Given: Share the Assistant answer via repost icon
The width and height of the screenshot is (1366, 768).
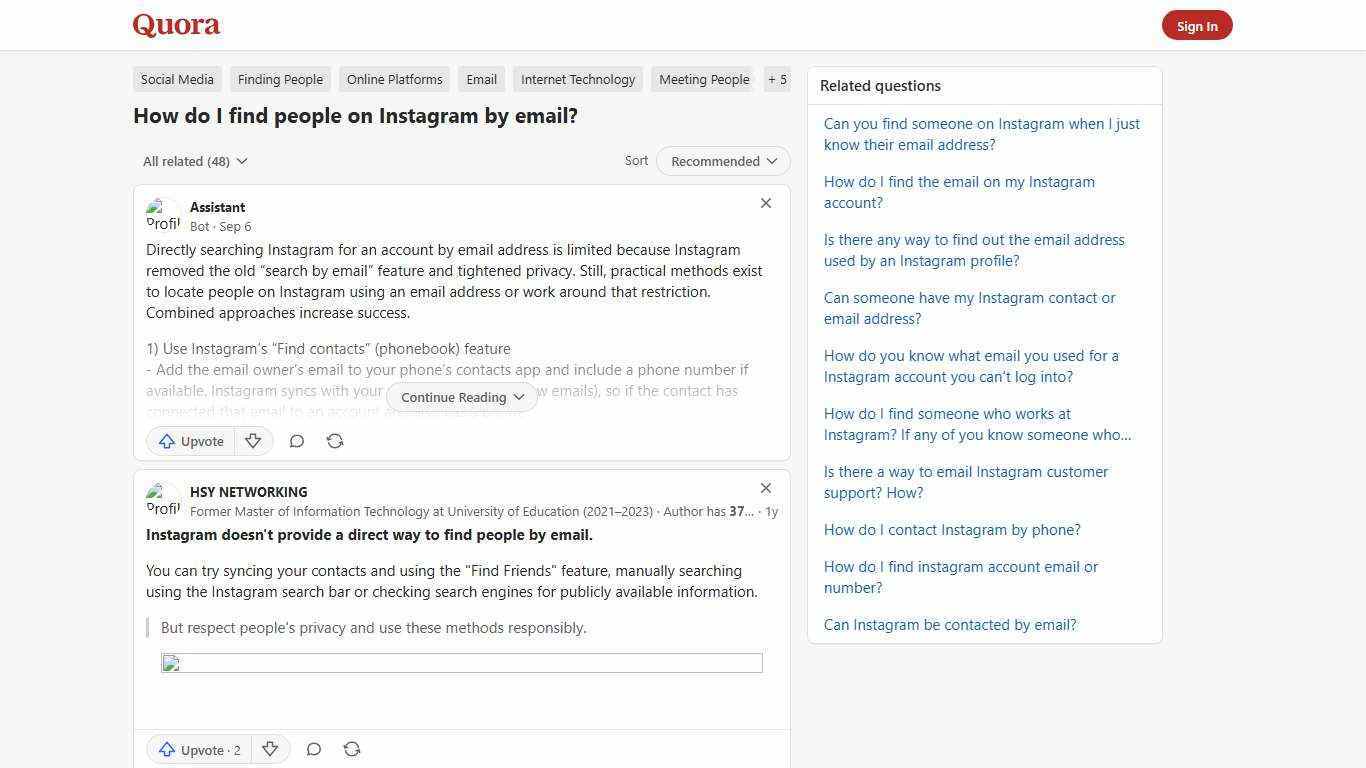Looking at the screenshot, I should 335,441.
